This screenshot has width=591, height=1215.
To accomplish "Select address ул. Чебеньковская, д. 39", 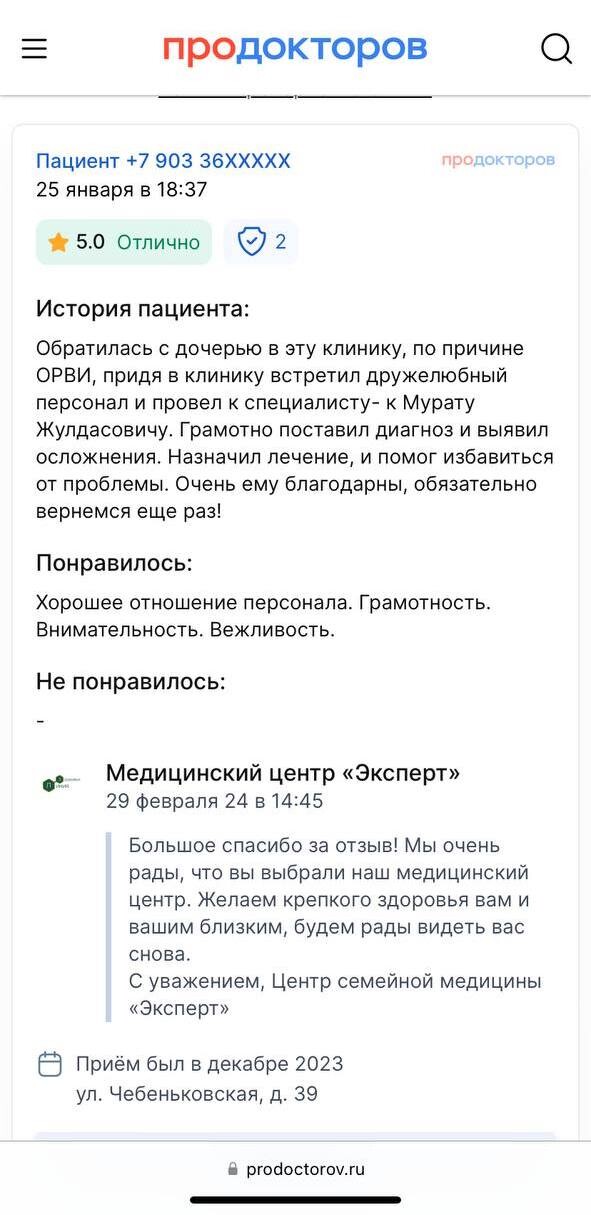I will click(197, 1094).
